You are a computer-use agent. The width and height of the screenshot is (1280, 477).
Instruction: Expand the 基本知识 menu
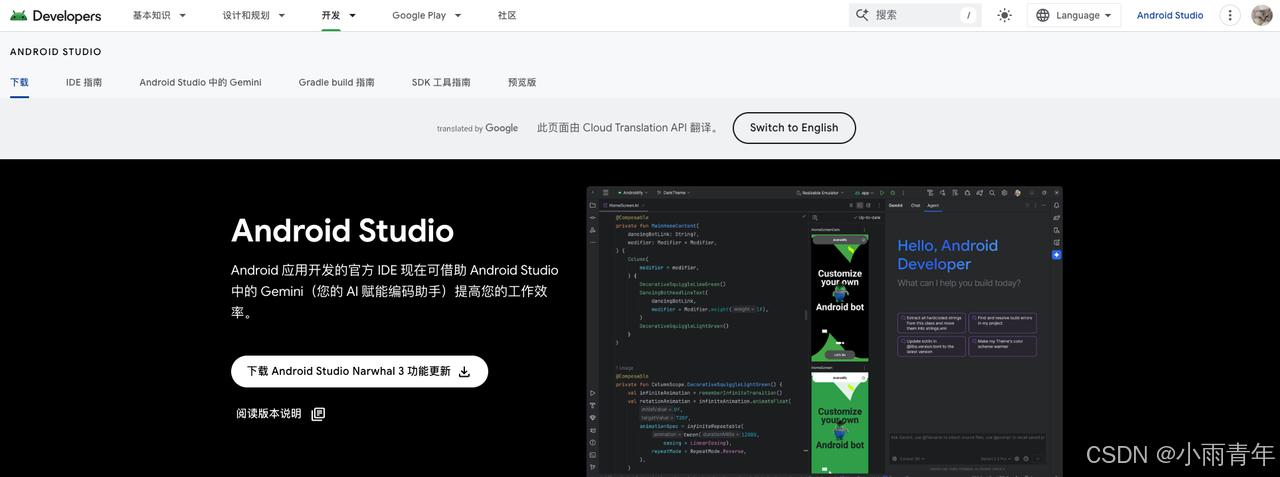158,15
